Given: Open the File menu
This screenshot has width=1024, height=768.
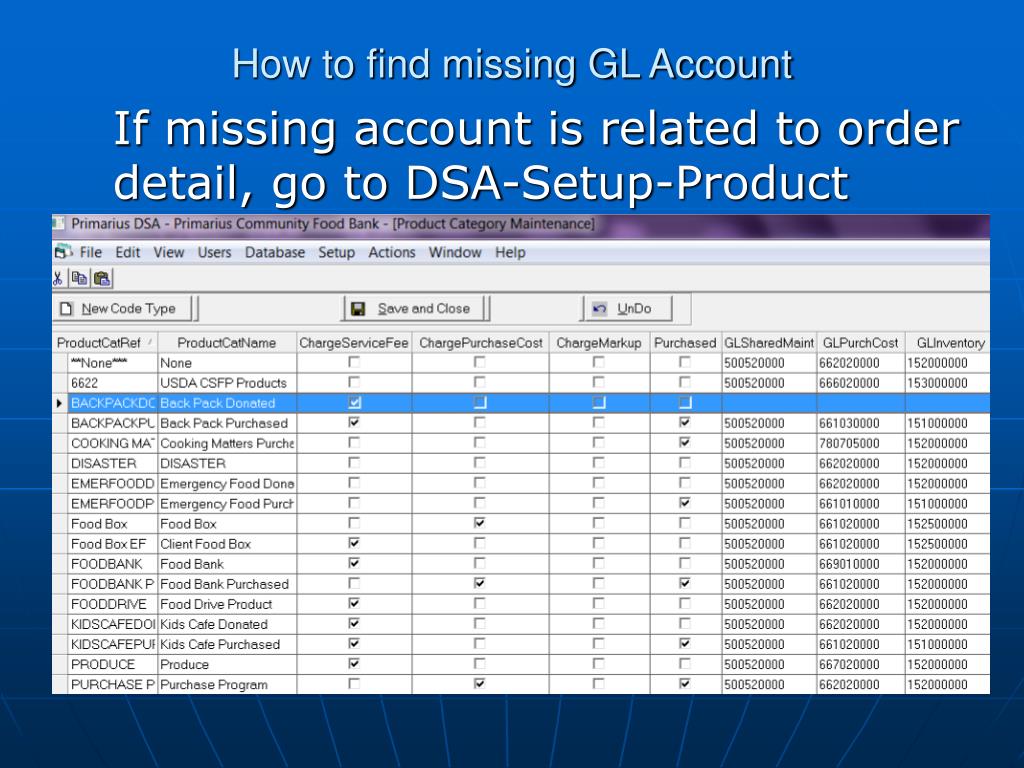Looking at the screenshot, I should click(91, 252).
